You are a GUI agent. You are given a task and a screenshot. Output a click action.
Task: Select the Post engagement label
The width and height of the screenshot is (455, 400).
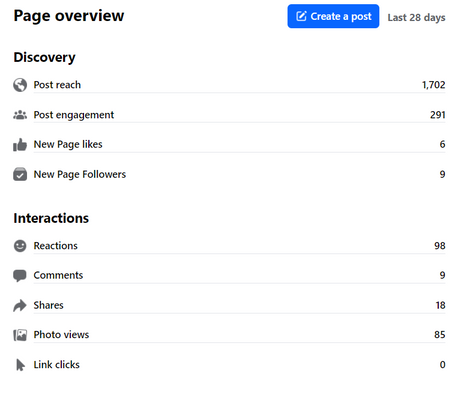(74, 115)
